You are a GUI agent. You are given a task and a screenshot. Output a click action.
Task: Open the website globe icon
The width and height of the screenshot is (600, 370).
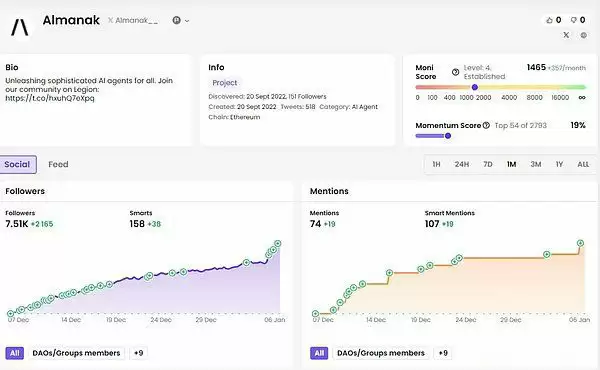coord(584,35)
